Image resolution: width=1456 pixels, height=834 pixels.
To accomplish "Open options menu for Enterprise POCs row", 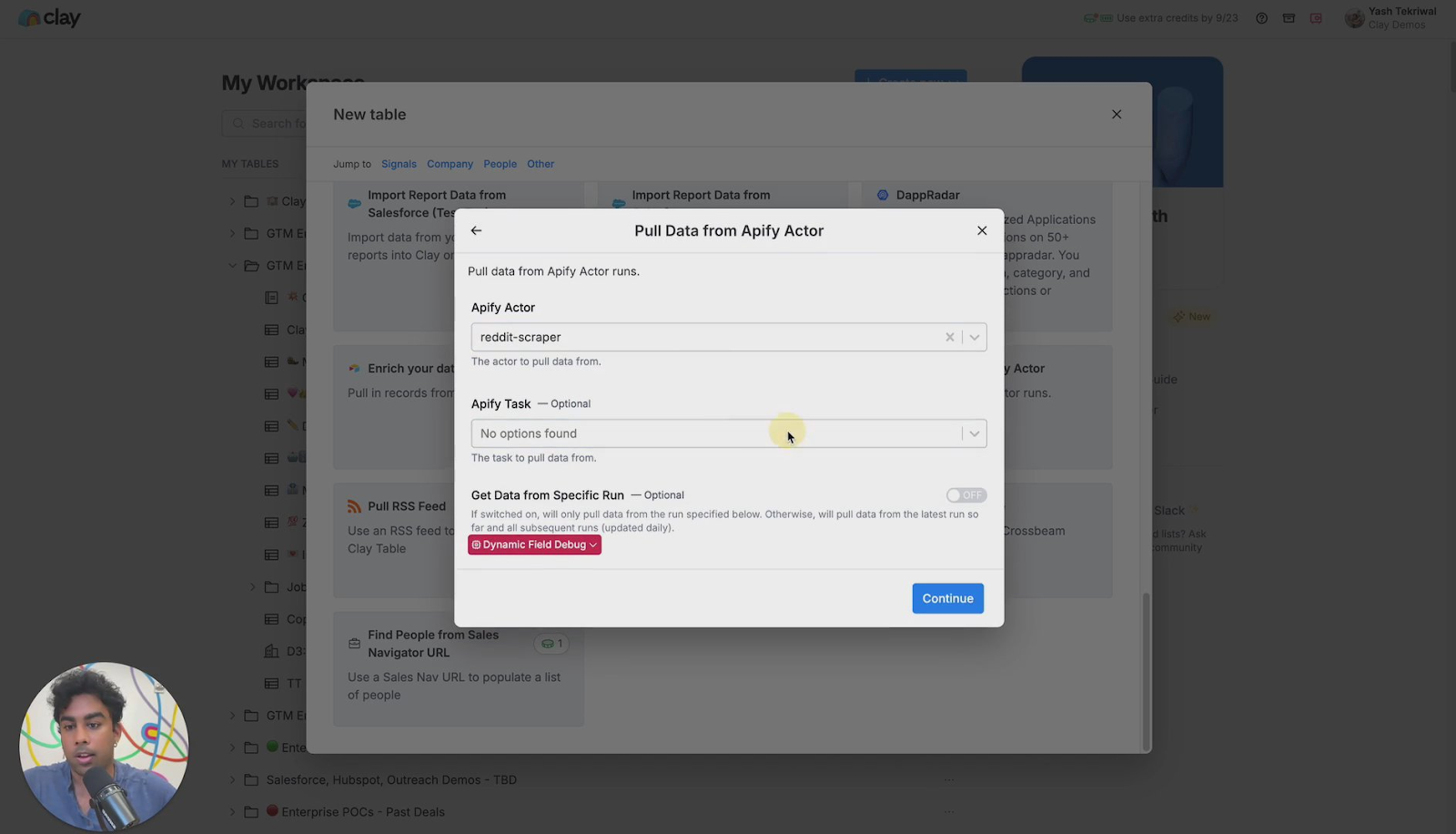I will click(949, 812).
